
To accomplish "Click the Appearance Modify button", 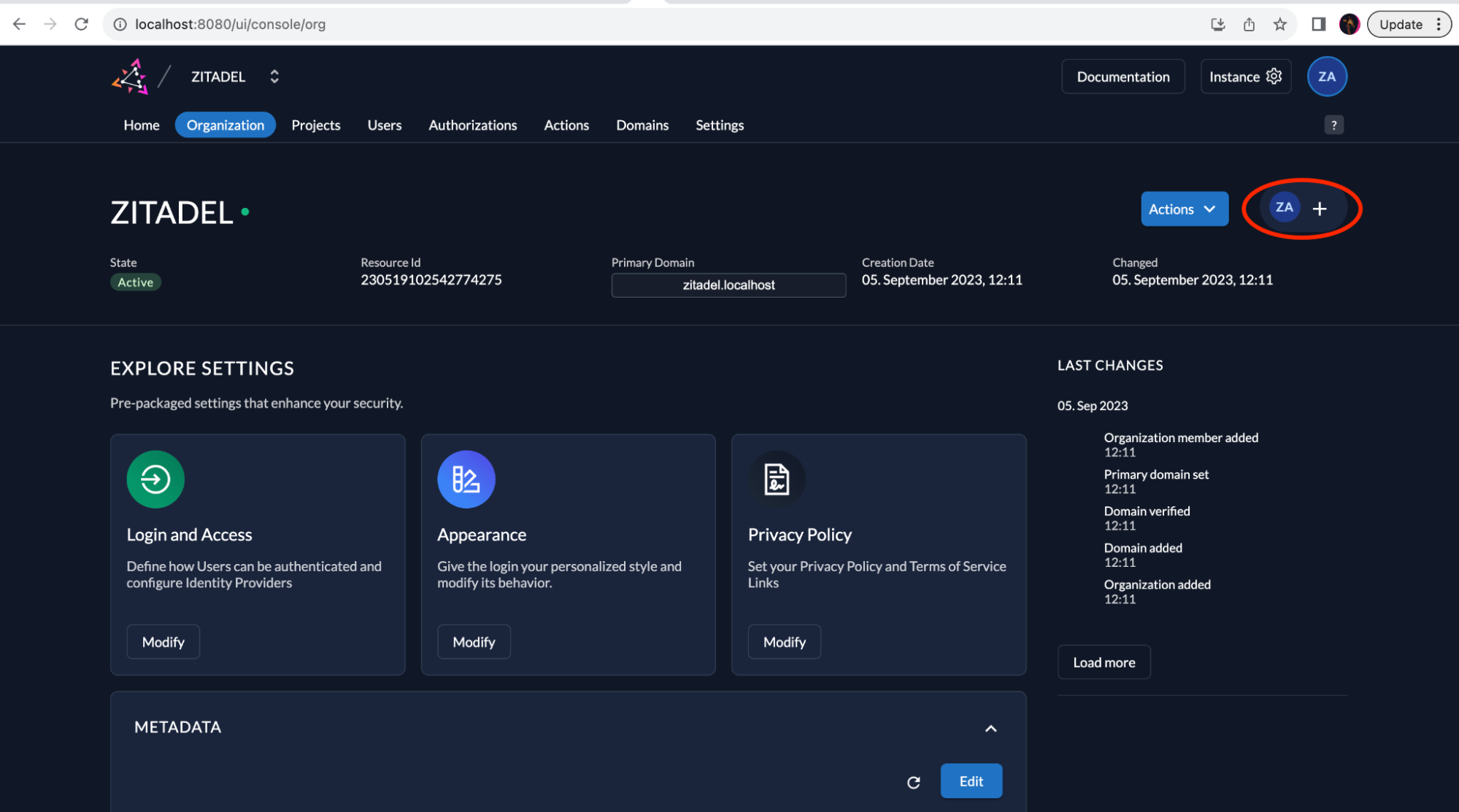I will pos(473,641).
